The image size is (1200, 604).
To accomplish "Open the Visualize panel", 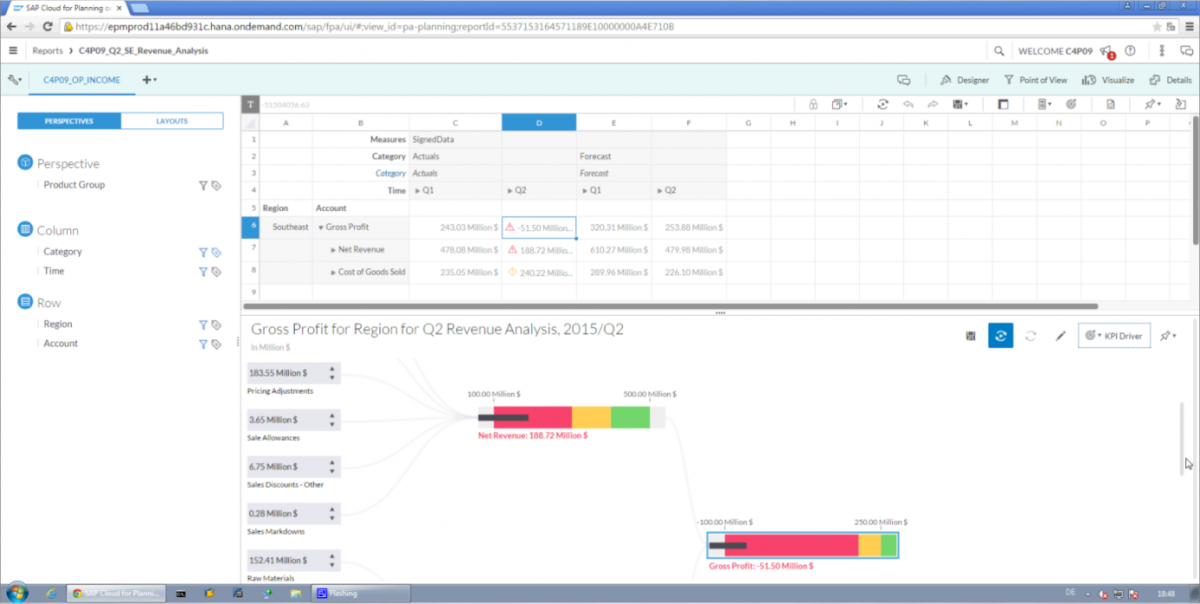I will tap(1110, 80).
